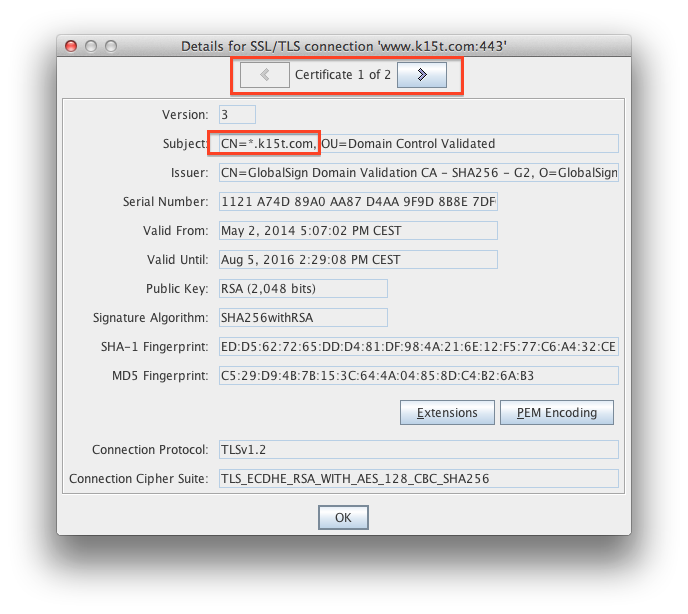
Task: Zoom the dialog with green button
Action: (x=111, y=46)
